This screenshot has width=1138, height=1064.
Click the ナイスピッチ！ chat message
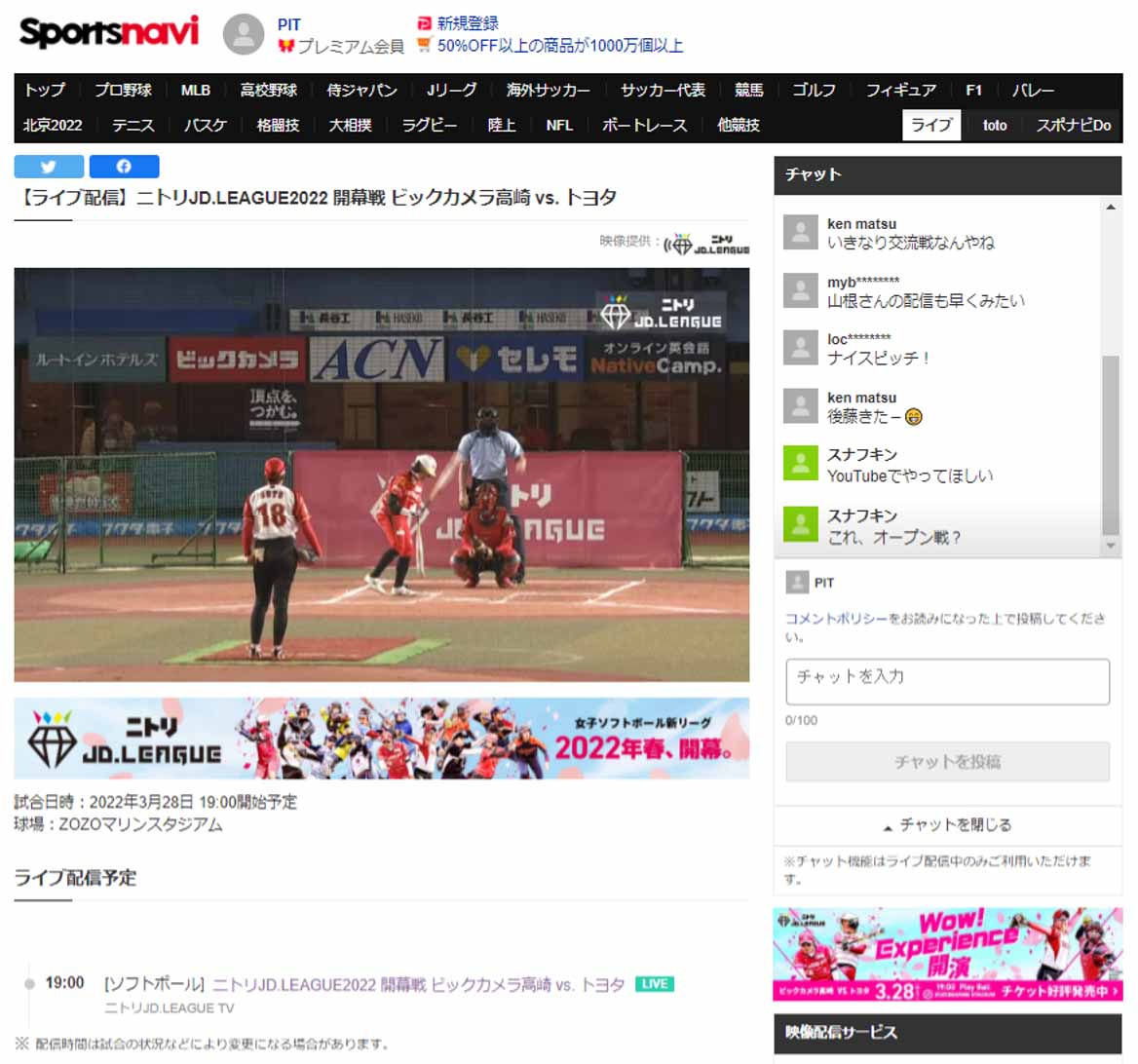(x=879, y=358)
